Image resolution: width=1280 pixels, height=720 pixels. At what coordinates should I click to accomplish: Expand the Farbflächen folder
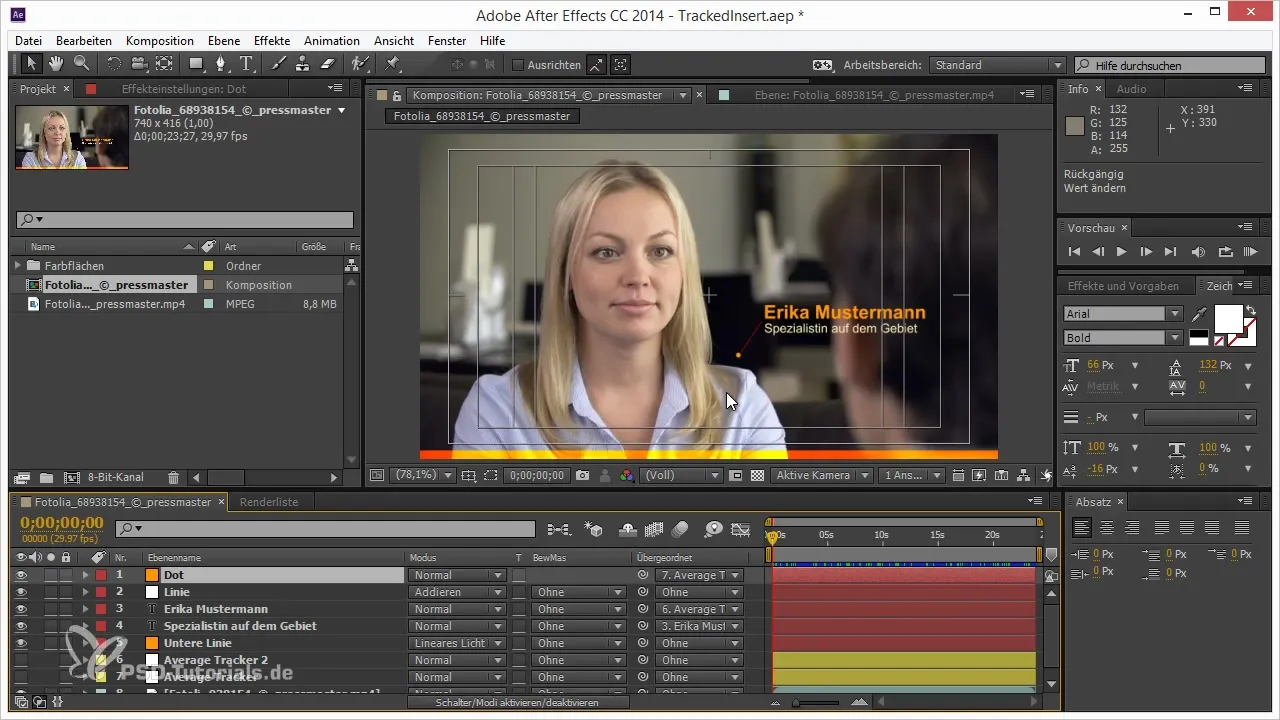18,266
